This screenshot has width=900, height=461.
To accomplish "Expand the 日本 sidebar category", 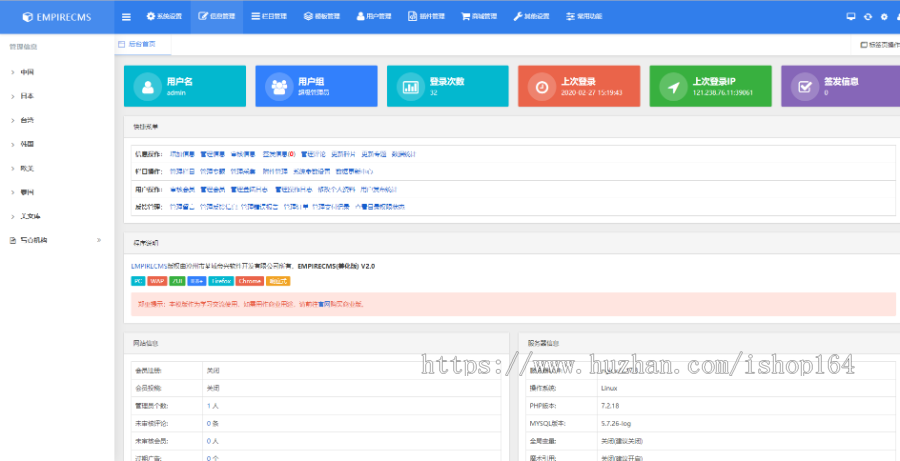I will (27, 96).
